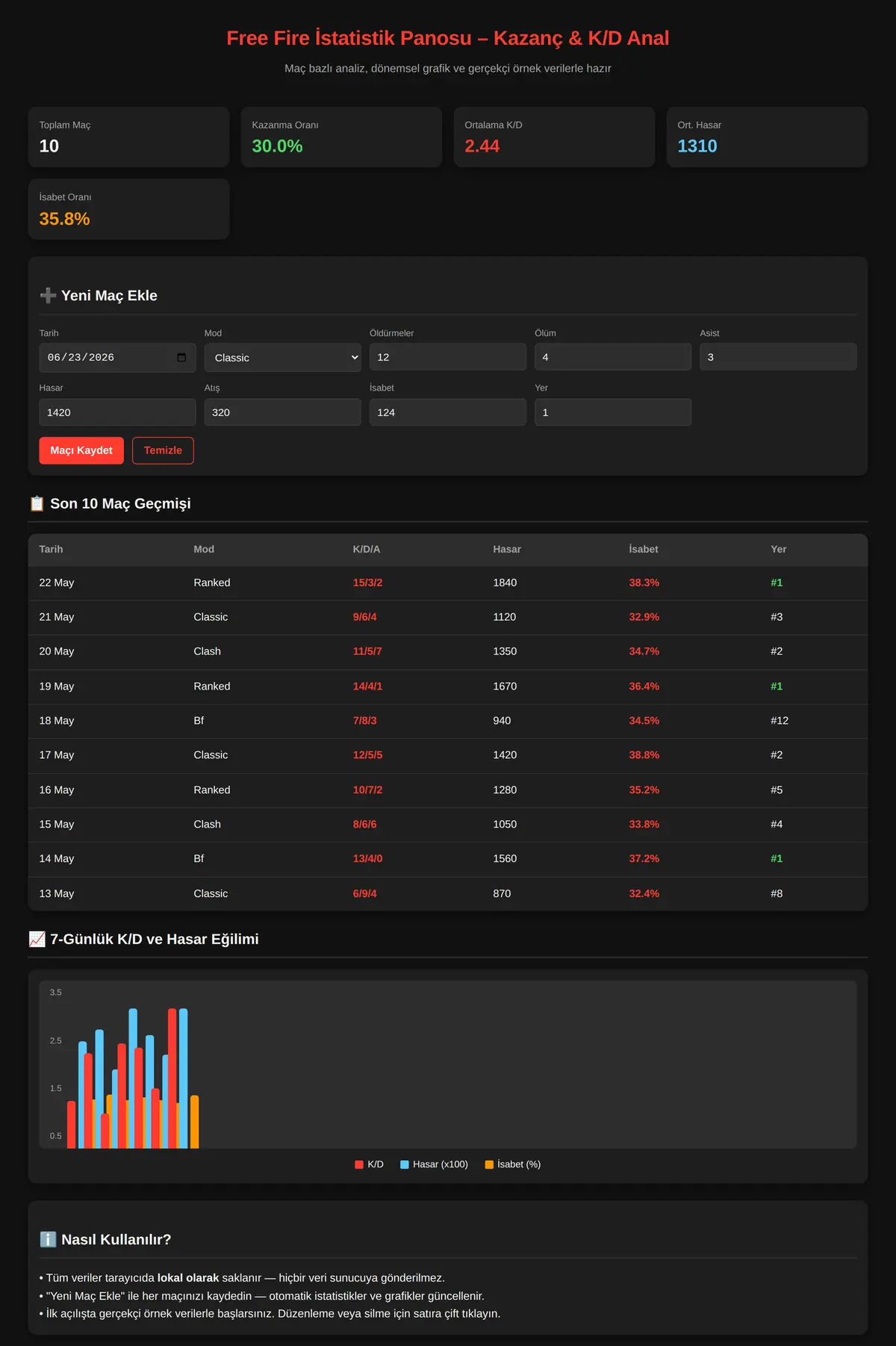
Task: Click the İsabet input with 124
Action: (x=448, y=412)
